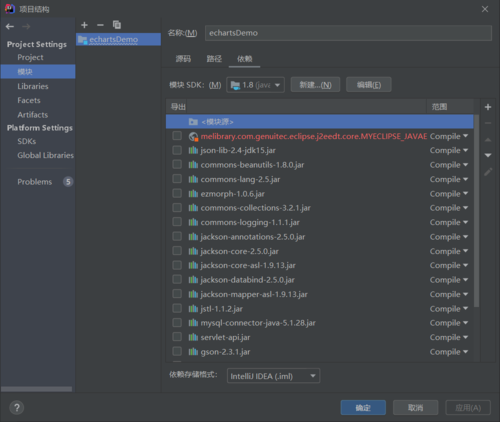Toggle export for jstl-1.1.2.jar

click(x=177, y=308)
